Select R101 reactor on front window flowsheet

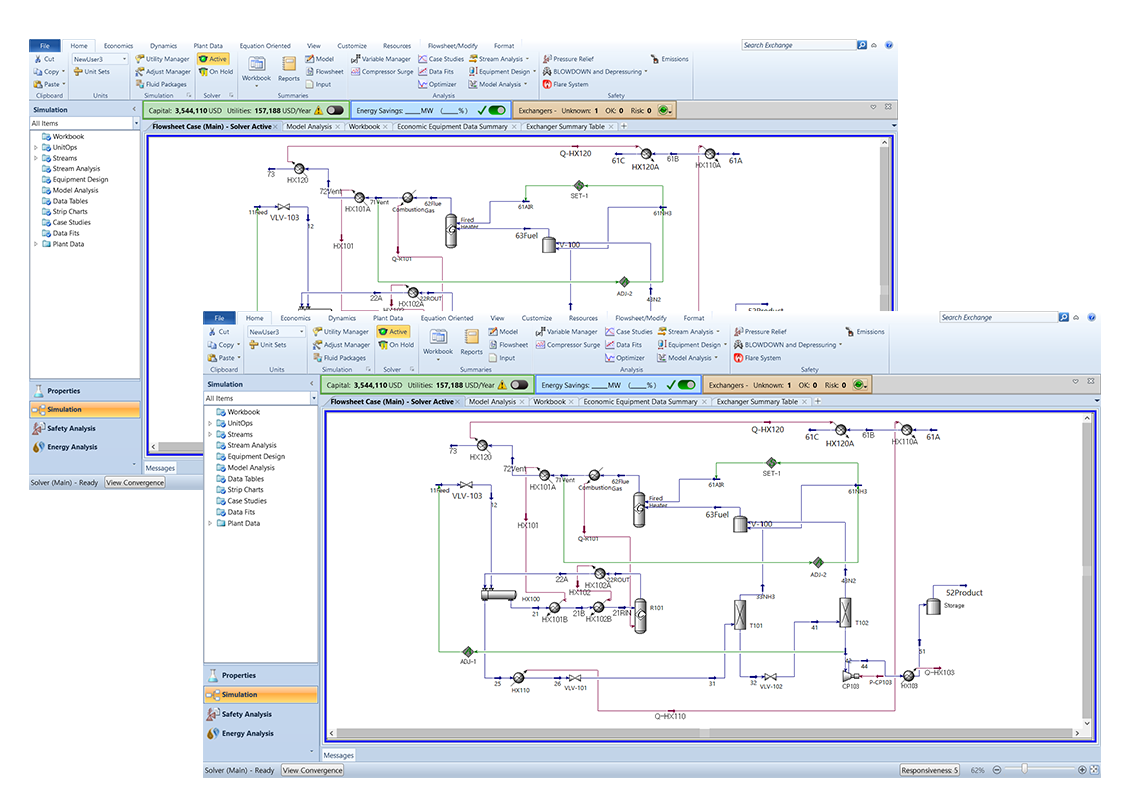(x=640, y=616)
